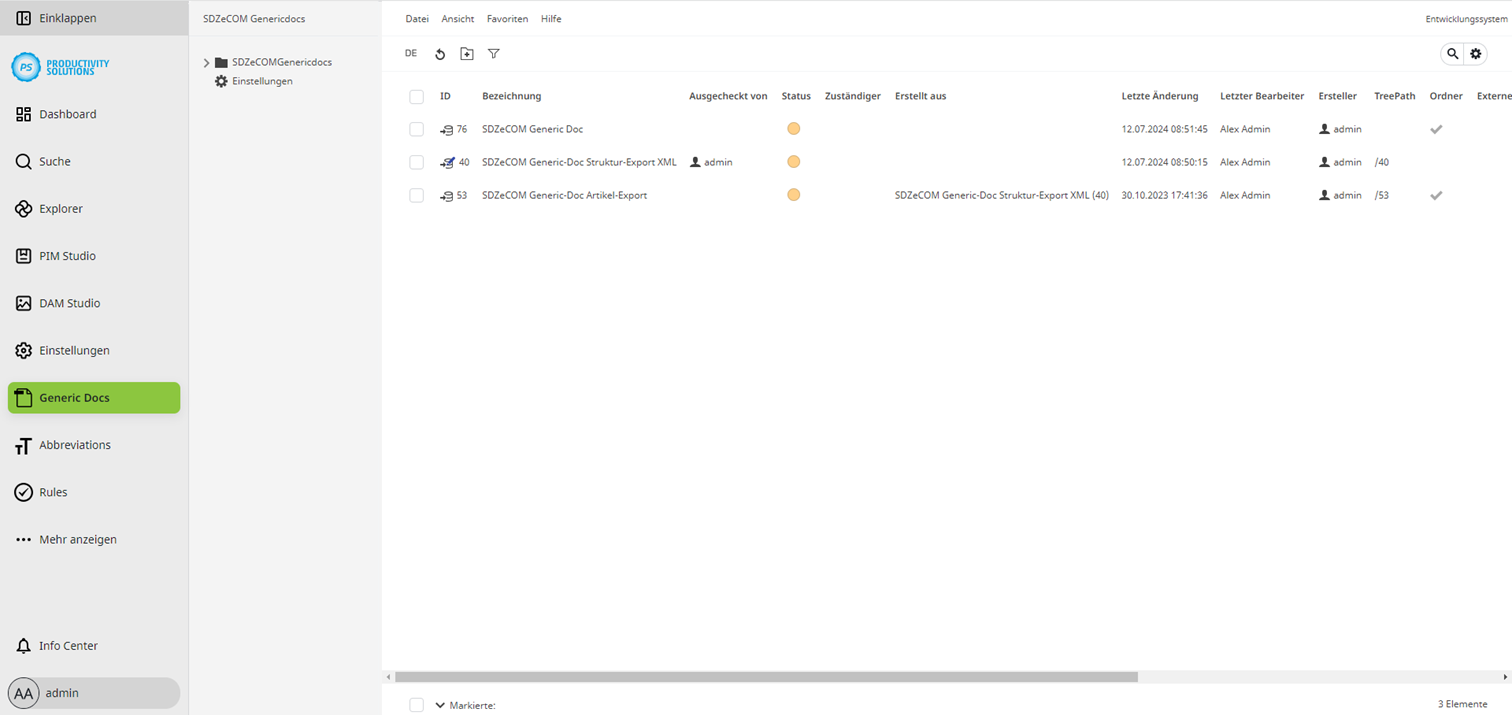Image resolution: width=1512 pixels, height=715 pixels.
Task: Open the Generic Docs module in the sidebar
Action: 76,397
